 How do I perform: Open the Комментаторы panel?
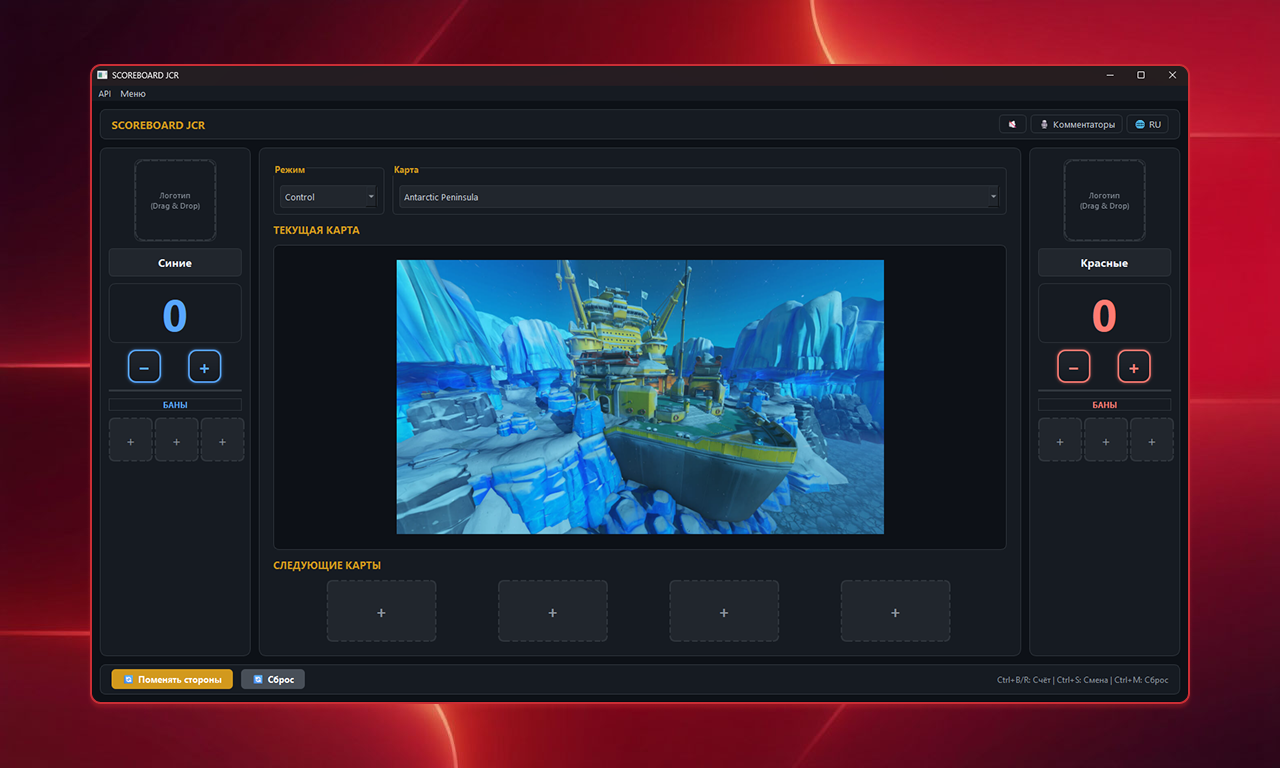pos(1076,124)
